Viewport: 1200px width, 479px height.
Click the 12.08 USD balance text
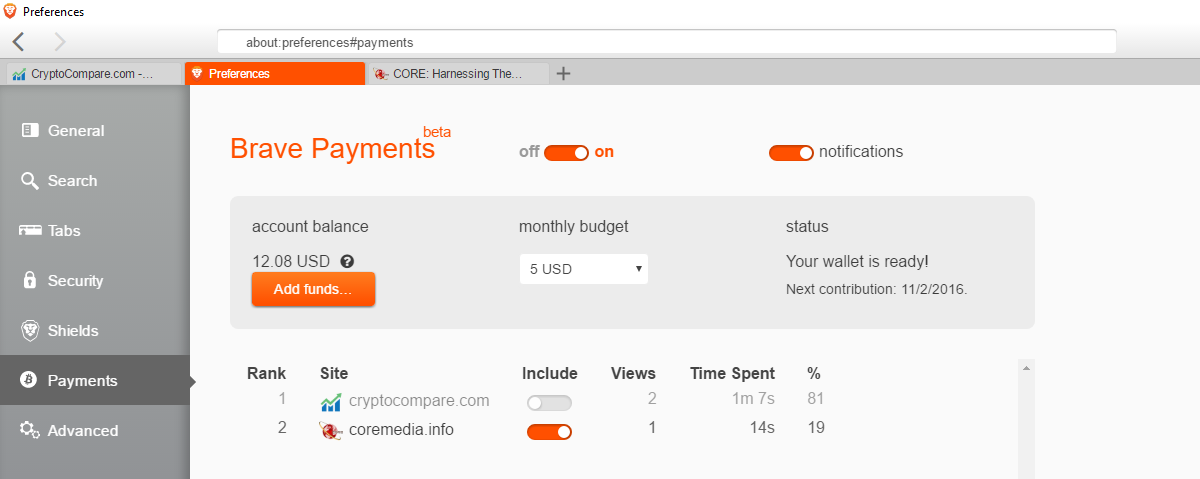tap(291, 261)
